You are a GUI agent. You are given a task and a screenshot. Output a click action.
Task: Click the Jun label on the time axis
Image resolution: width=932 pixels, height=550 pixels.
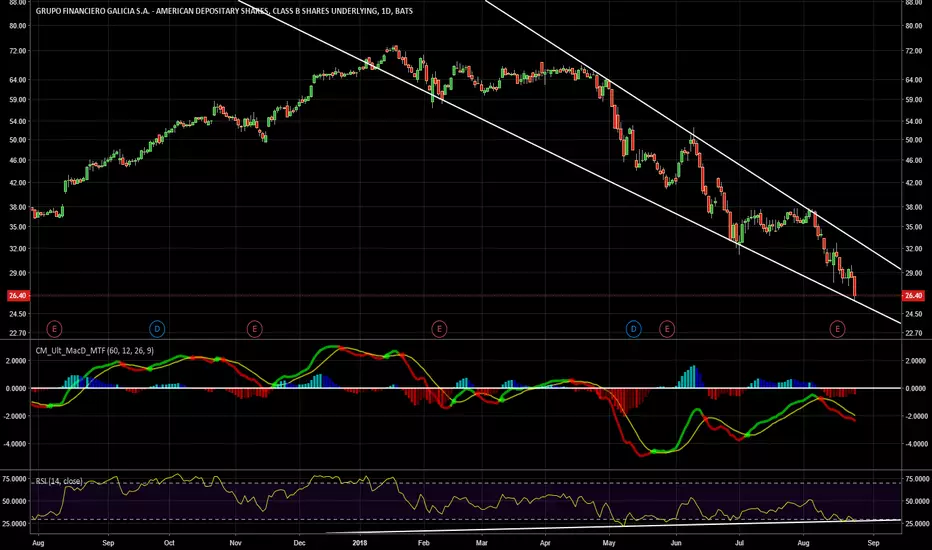tap(676, 543)
